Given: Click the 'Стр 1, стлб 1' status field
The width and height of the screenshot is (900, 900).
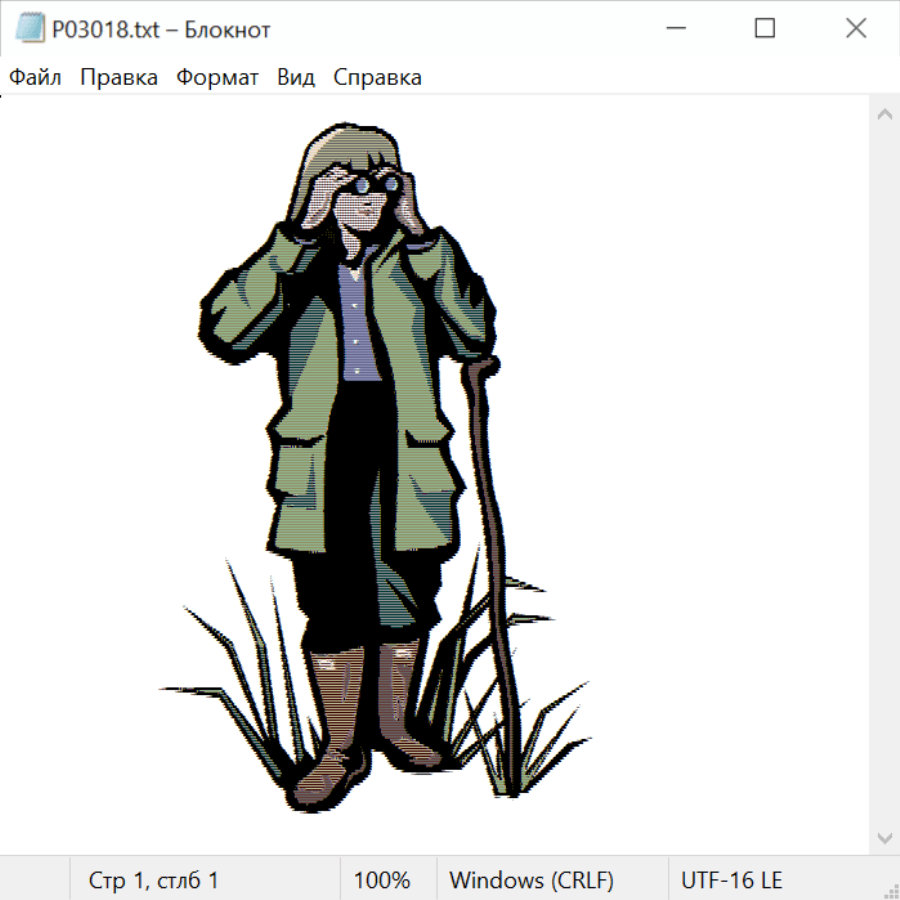Looking at the screenshot, I should (154, 880).
